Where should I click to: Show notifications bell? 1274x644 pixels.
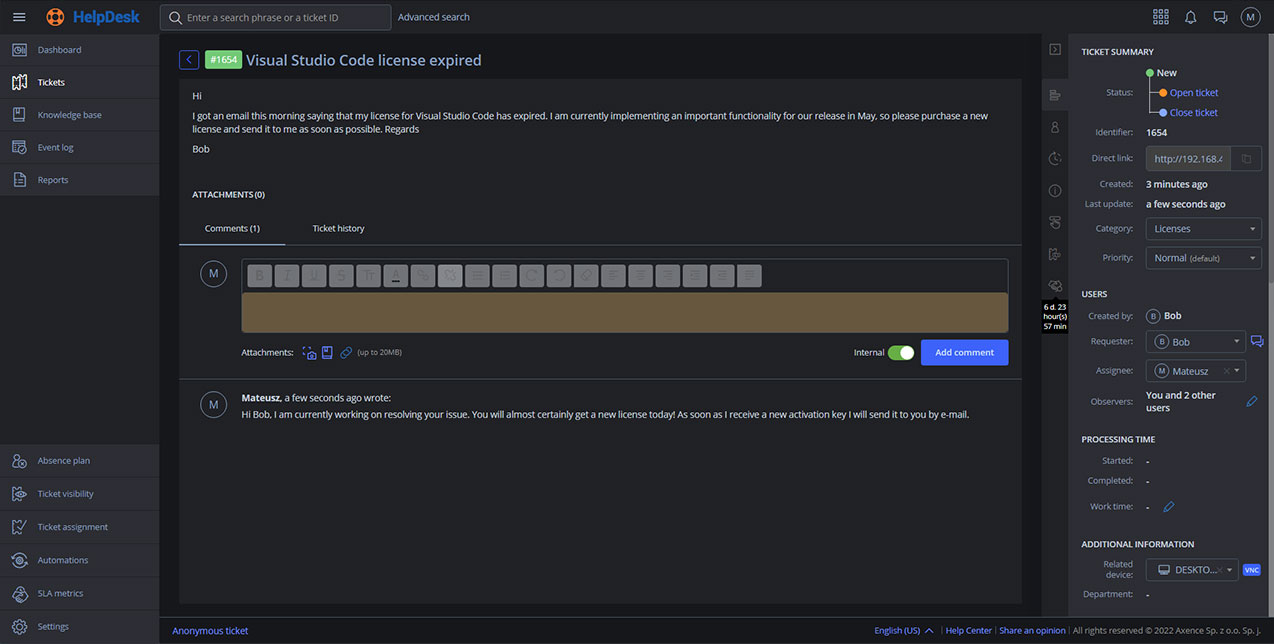pyautogui.click(x=1191, y=17)
